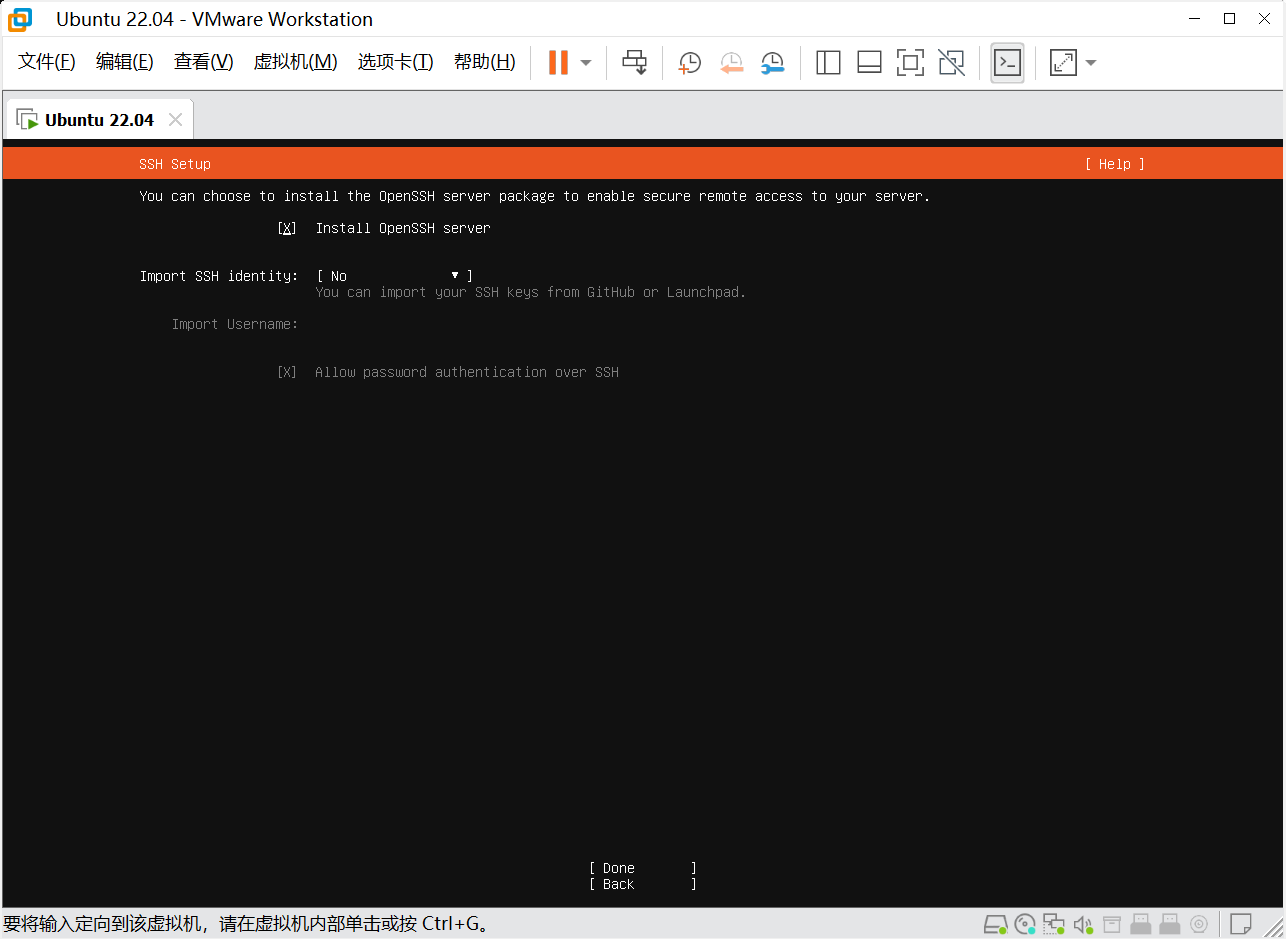Click the webcam device status icon
This screenshot has width=1286, height=939.
[x=1199, y=923]
